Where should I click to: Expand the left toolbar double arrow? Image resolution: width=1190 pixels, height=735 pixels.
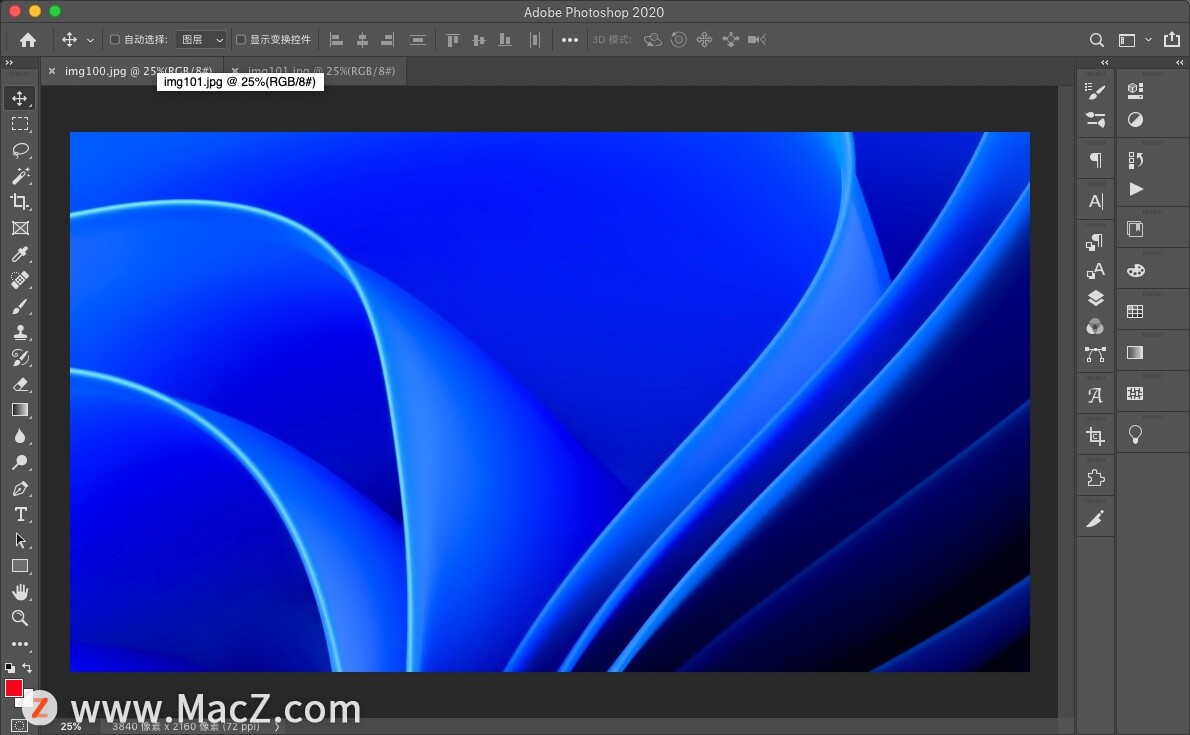click(9, 62)
